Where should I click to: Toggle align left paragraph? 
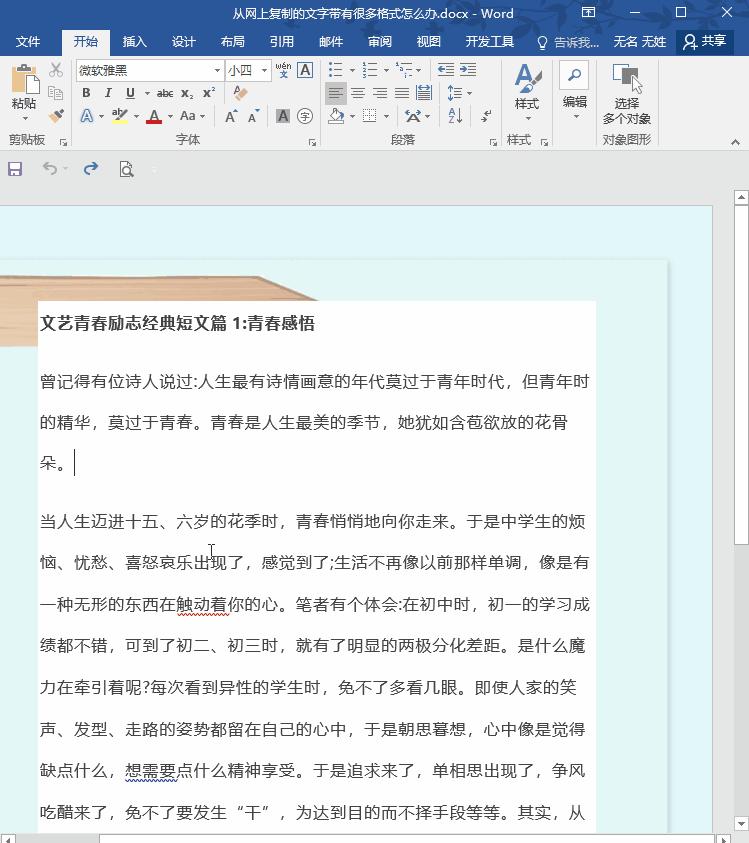tap(336, 94)
